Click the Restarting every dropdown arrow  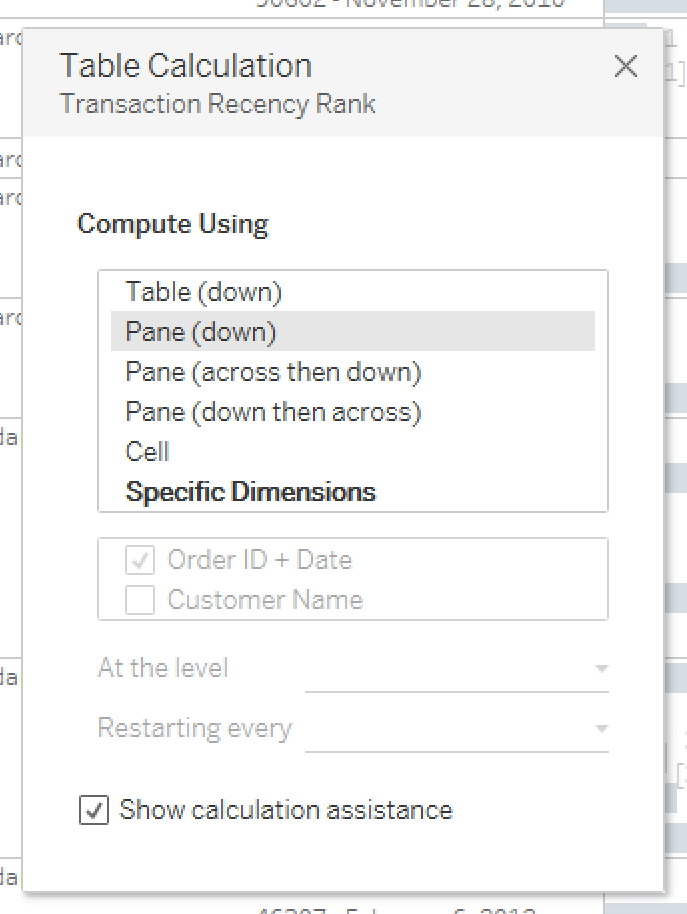[601, 729]
